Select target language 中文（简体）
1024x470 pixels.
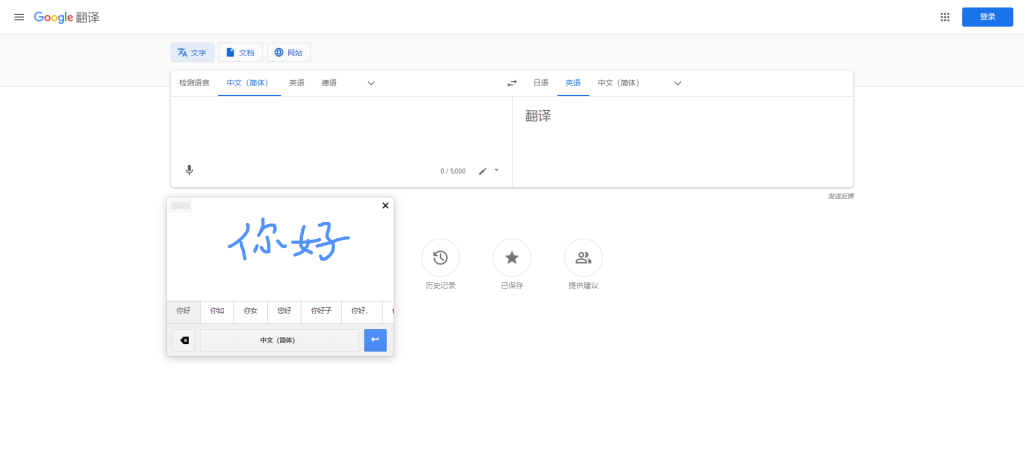(618, 83)
